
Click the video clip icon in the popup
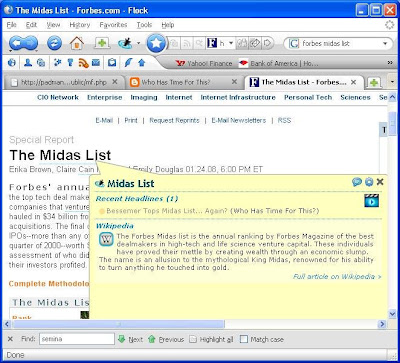pyautogui.click(x=371, y=201)
